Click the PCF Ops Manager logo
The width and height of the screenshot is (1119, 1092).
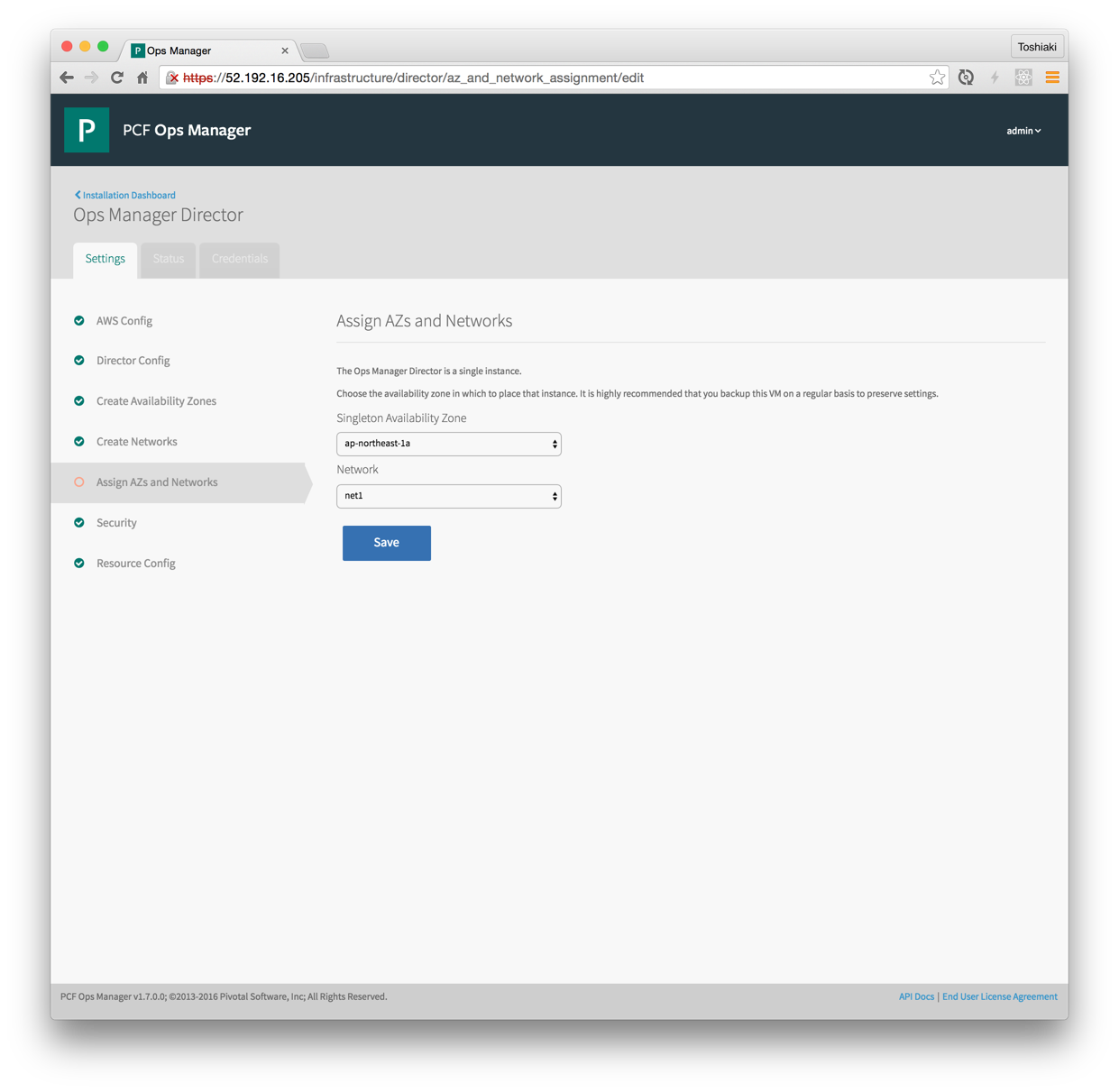(87, 130)
